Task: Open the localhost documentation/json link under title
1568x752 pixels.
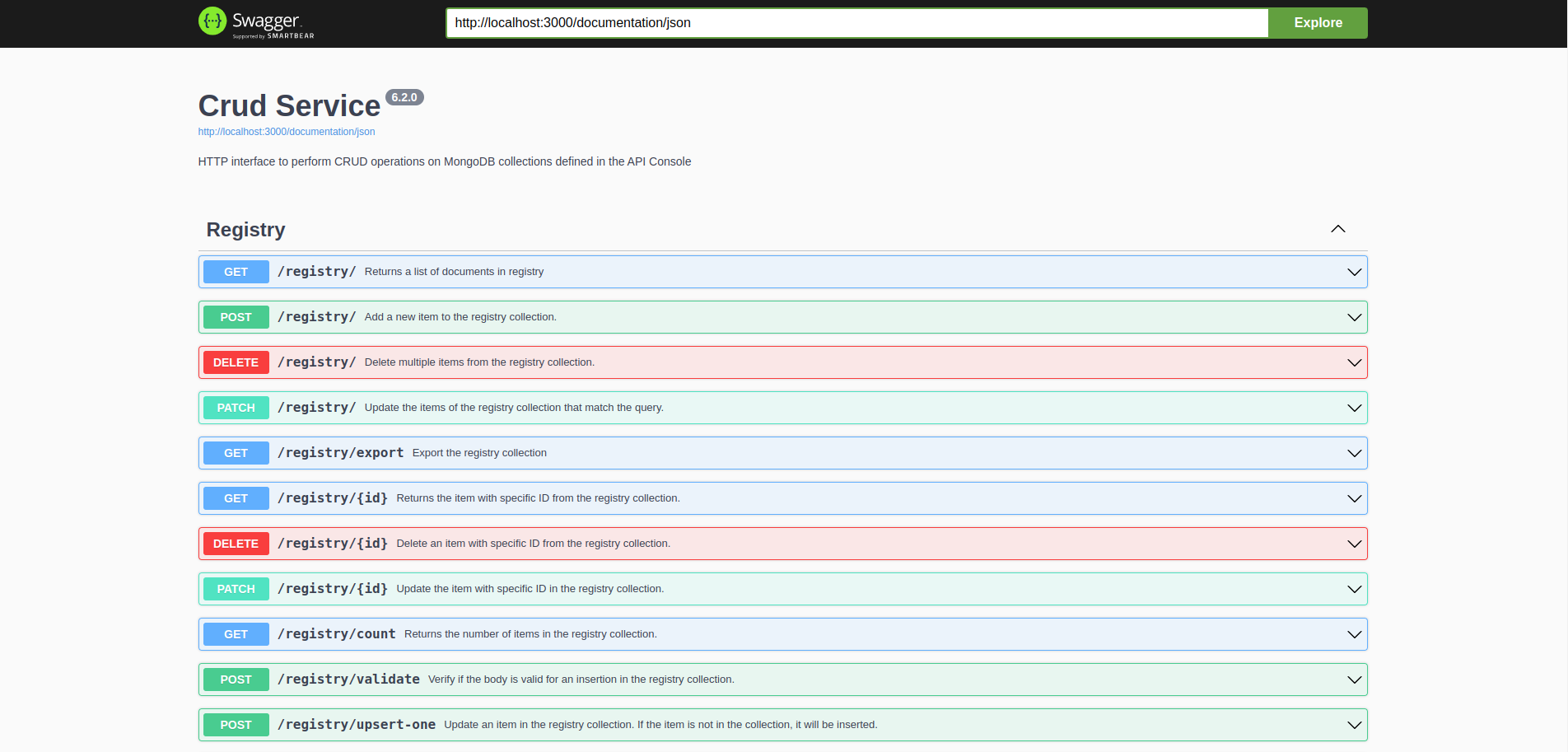Action: 286,132
